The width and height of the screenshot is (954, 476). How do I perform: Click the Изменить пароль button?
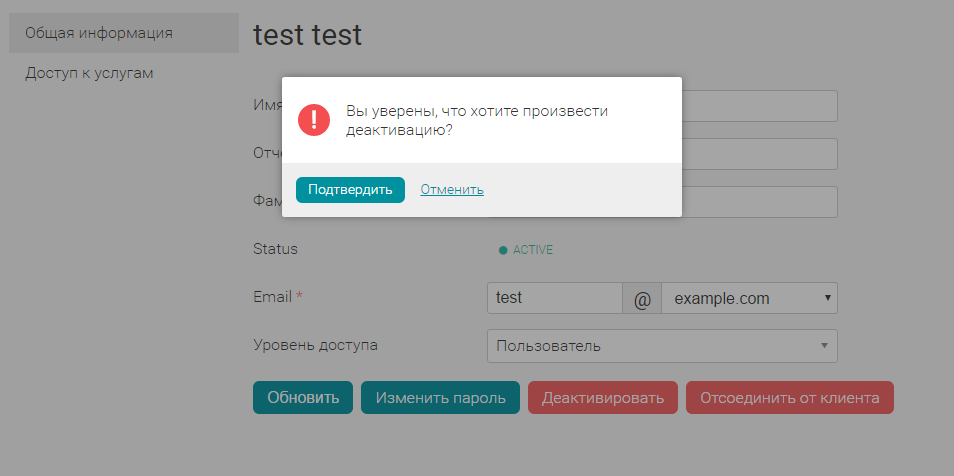click(x=440, y=397)
